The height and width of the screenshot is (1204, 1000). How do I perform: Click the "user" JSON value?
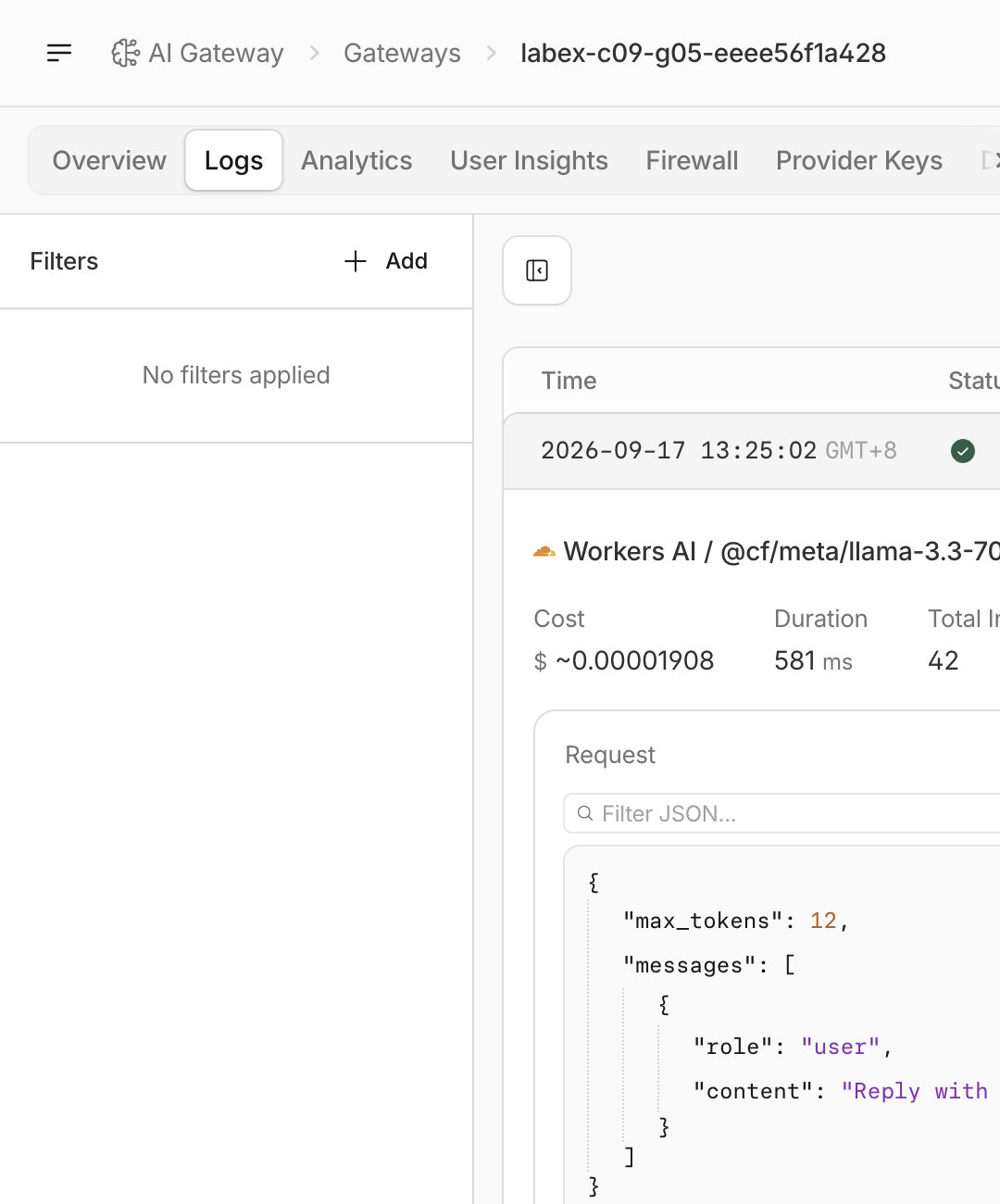(840, 1047)
